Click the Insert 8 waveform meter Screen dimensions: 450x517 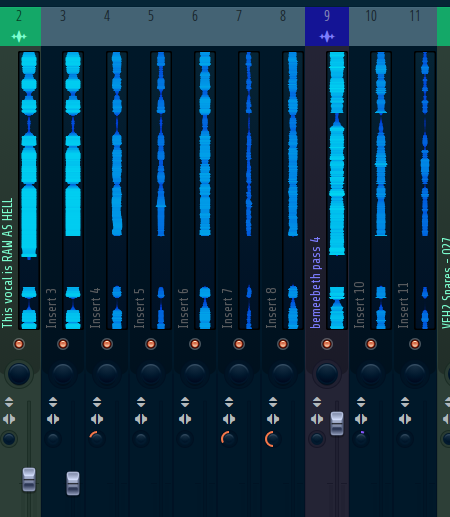coord(293,190)
